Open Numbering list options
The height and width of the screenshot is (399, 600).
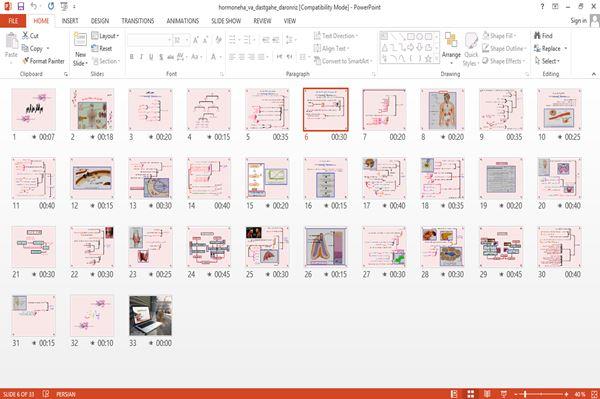pos(248,39)
